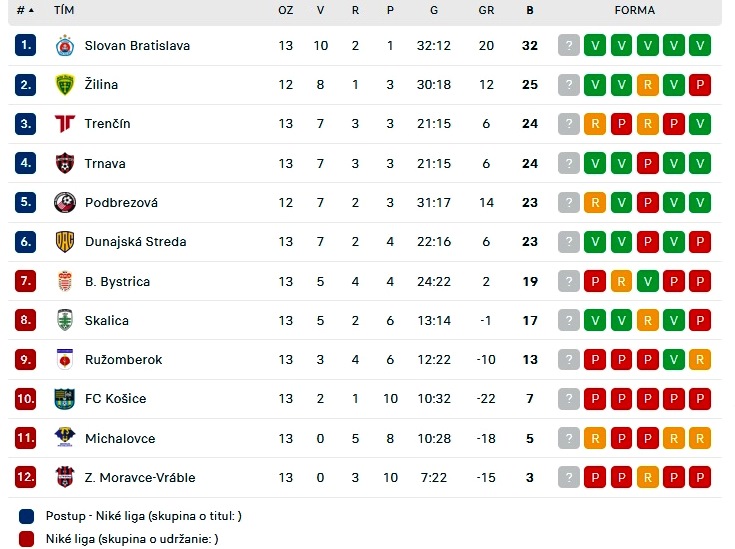
Task: Click the blue Postup legend swatch
Action: [26, 516]
